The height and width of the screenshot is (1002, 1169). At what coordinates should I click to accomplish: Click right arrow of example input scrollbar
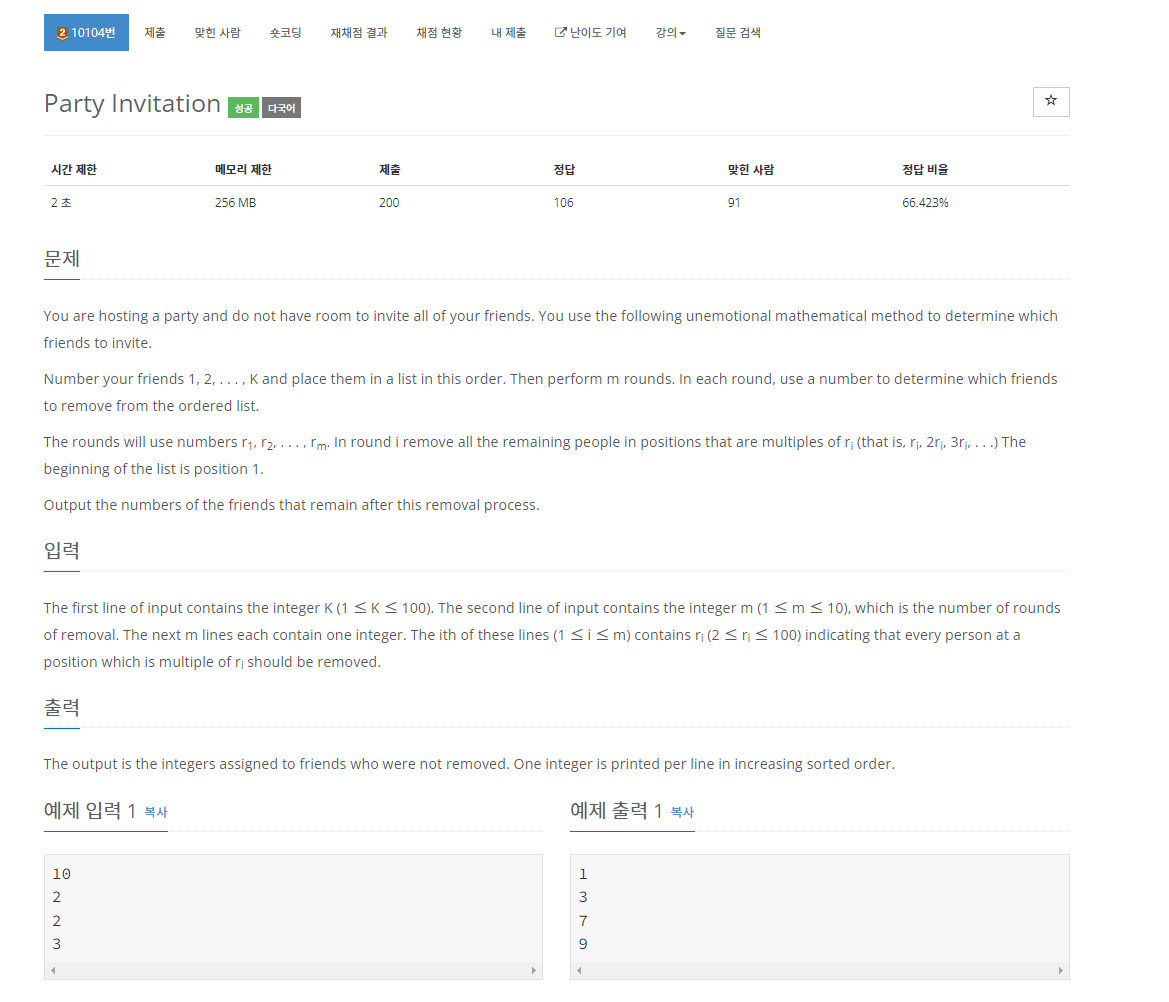point(534,971)
